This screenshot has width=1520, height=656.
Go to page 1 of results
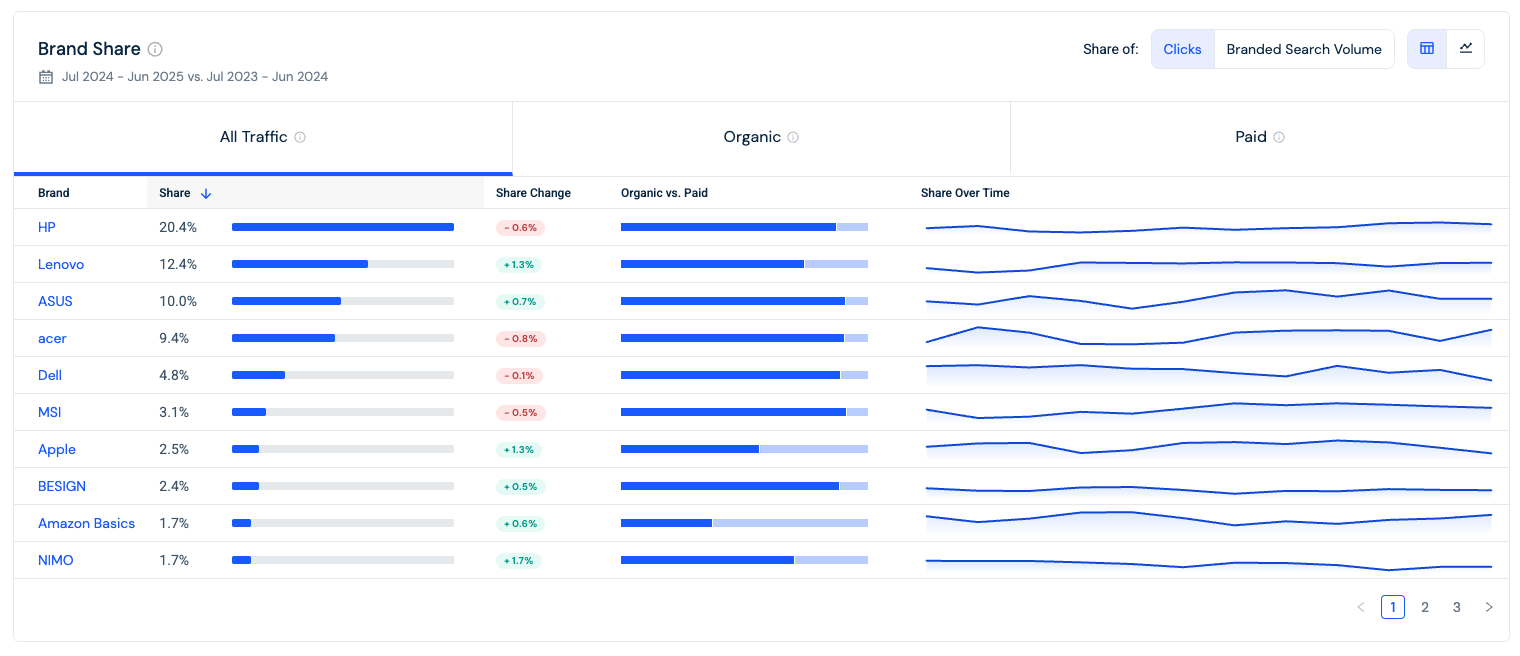[1393, 607]
